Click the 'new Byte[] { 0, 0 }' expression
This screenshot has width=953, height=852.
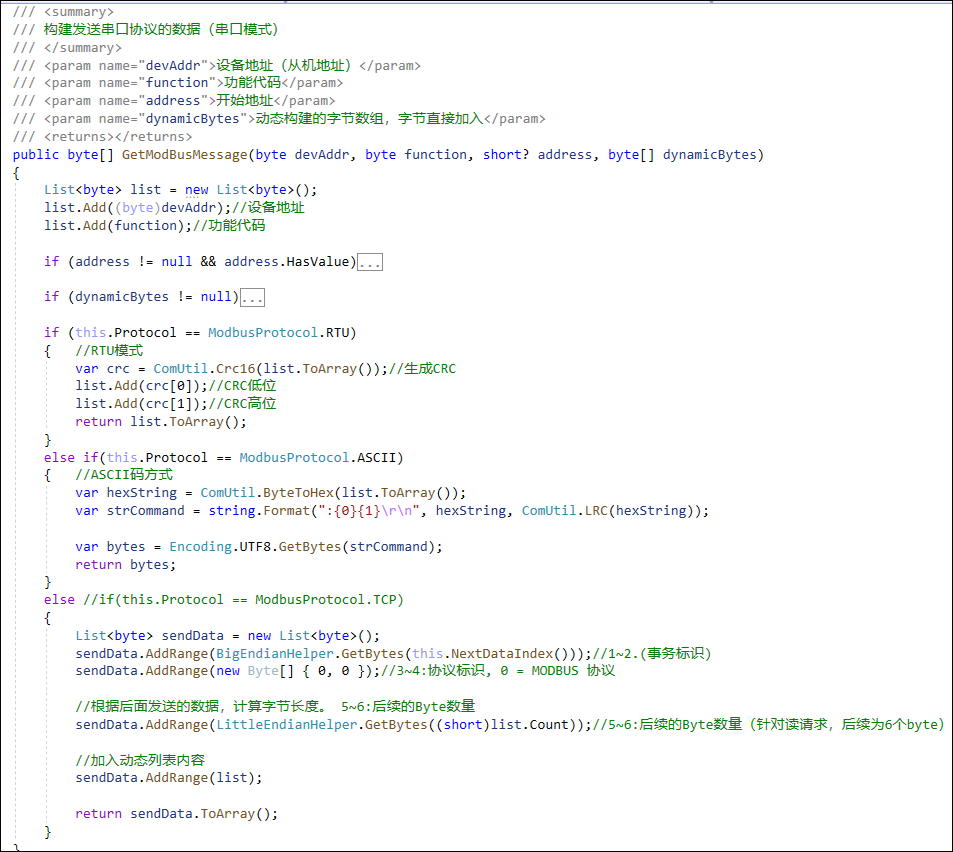tap(290, 672)
